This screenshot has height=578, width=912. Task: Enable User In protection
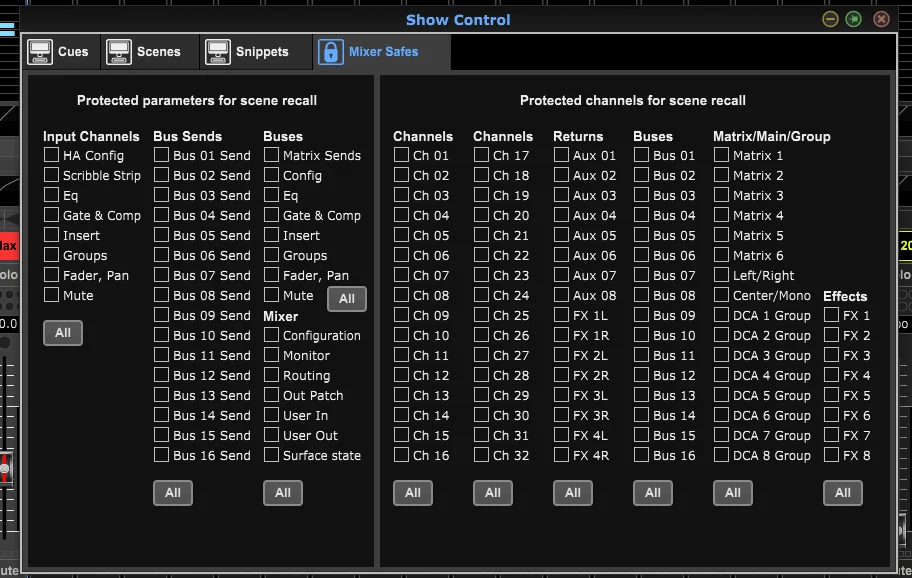pyautogui.click(x=271, y=415)
